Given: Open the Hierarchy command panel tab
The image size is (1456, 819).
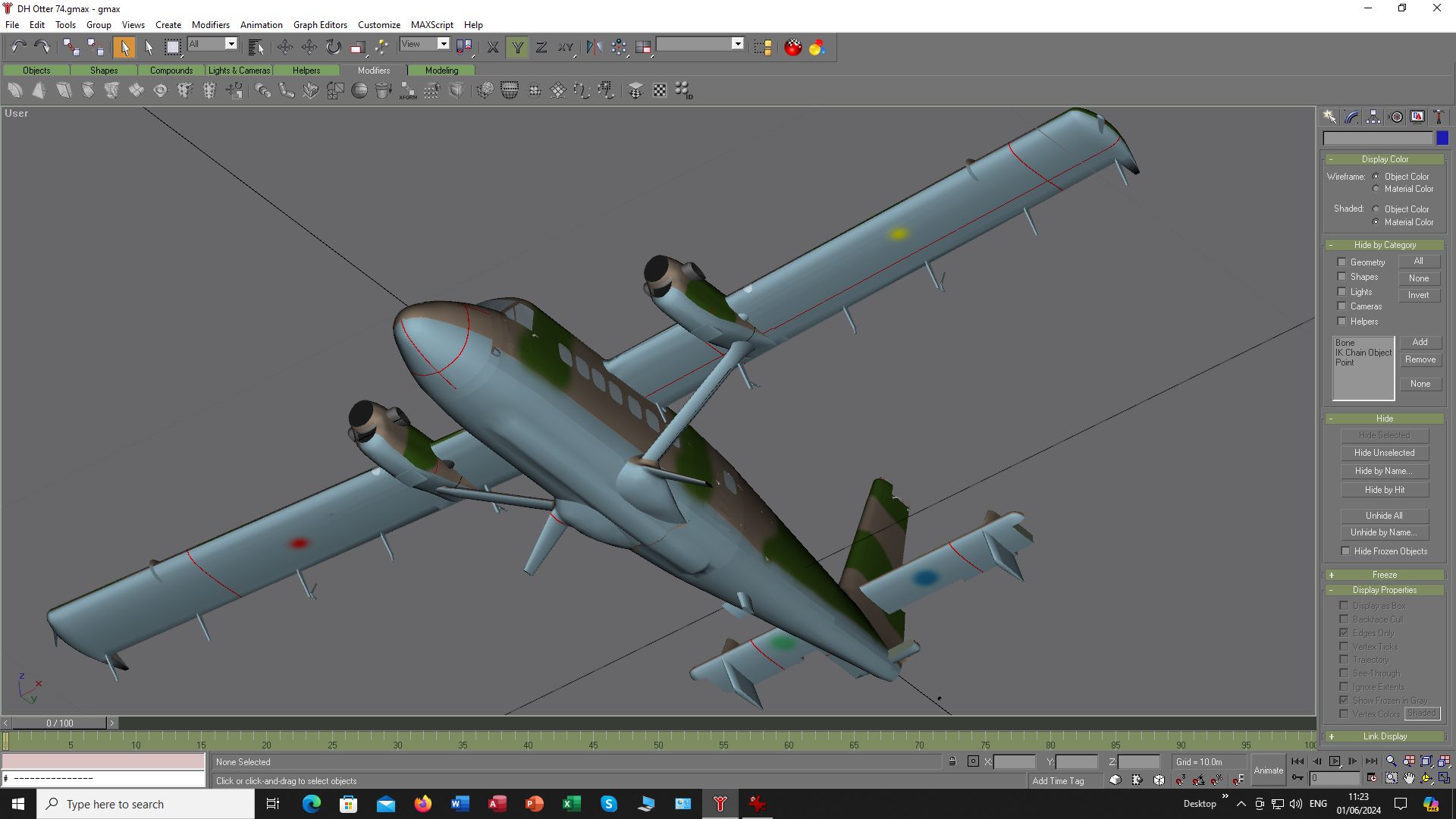Looking at the screenshot, I should (x=1373, y=117).
